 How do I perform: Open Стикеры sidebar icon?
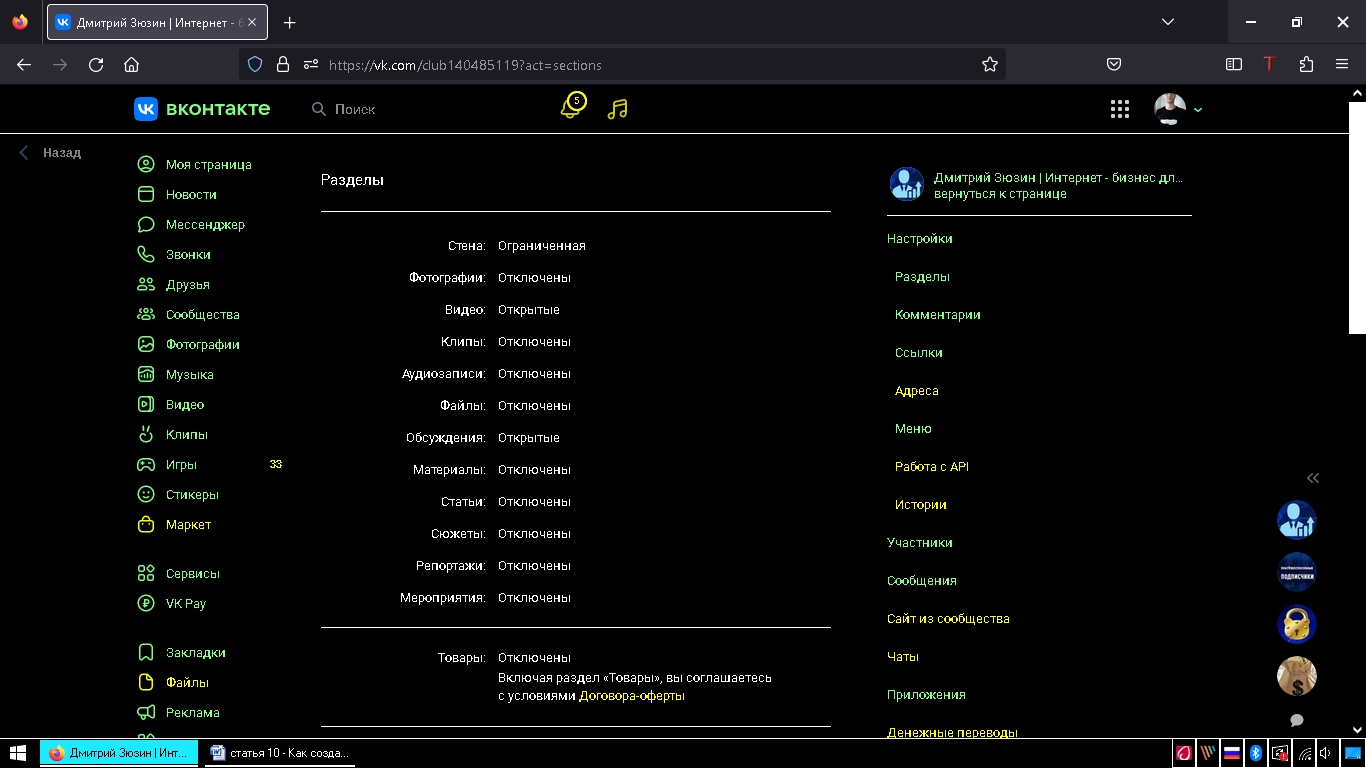(146, 494)
